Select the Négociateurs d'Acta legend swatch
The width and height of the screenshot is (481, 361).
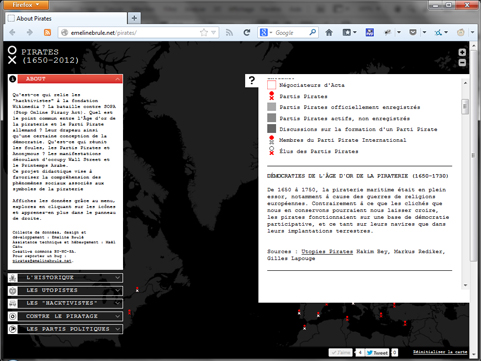(x=271, y=85)
